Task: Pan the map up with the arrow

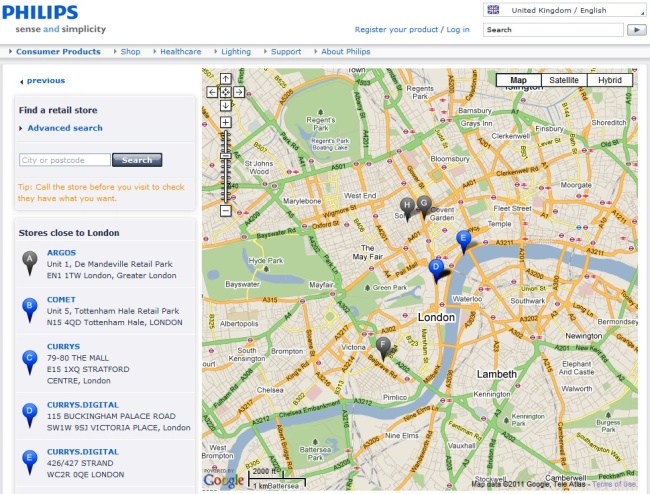Action: coord(226,79)
